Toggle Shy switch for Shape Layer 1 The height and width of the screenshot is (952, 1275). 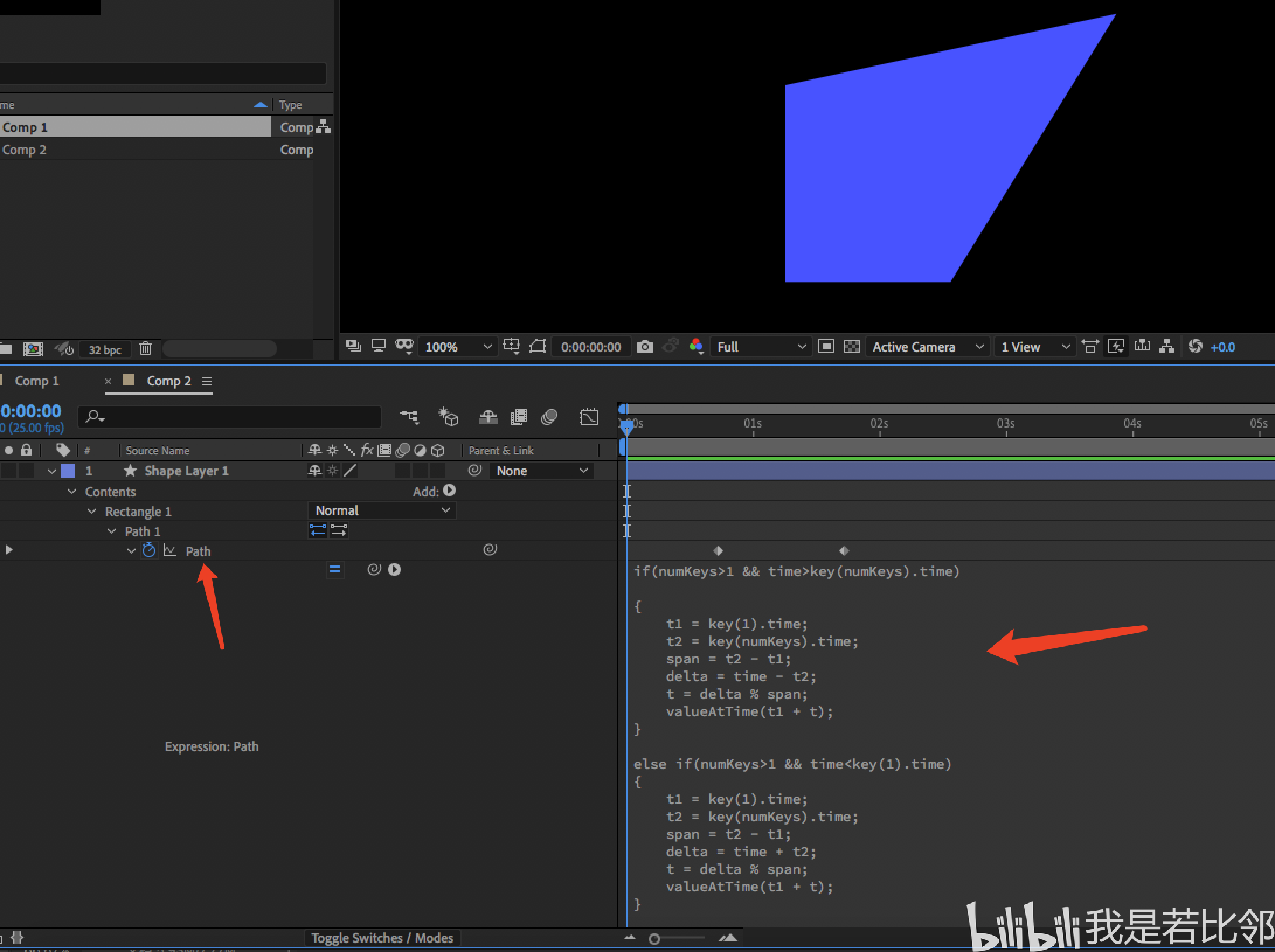point(314,470)
